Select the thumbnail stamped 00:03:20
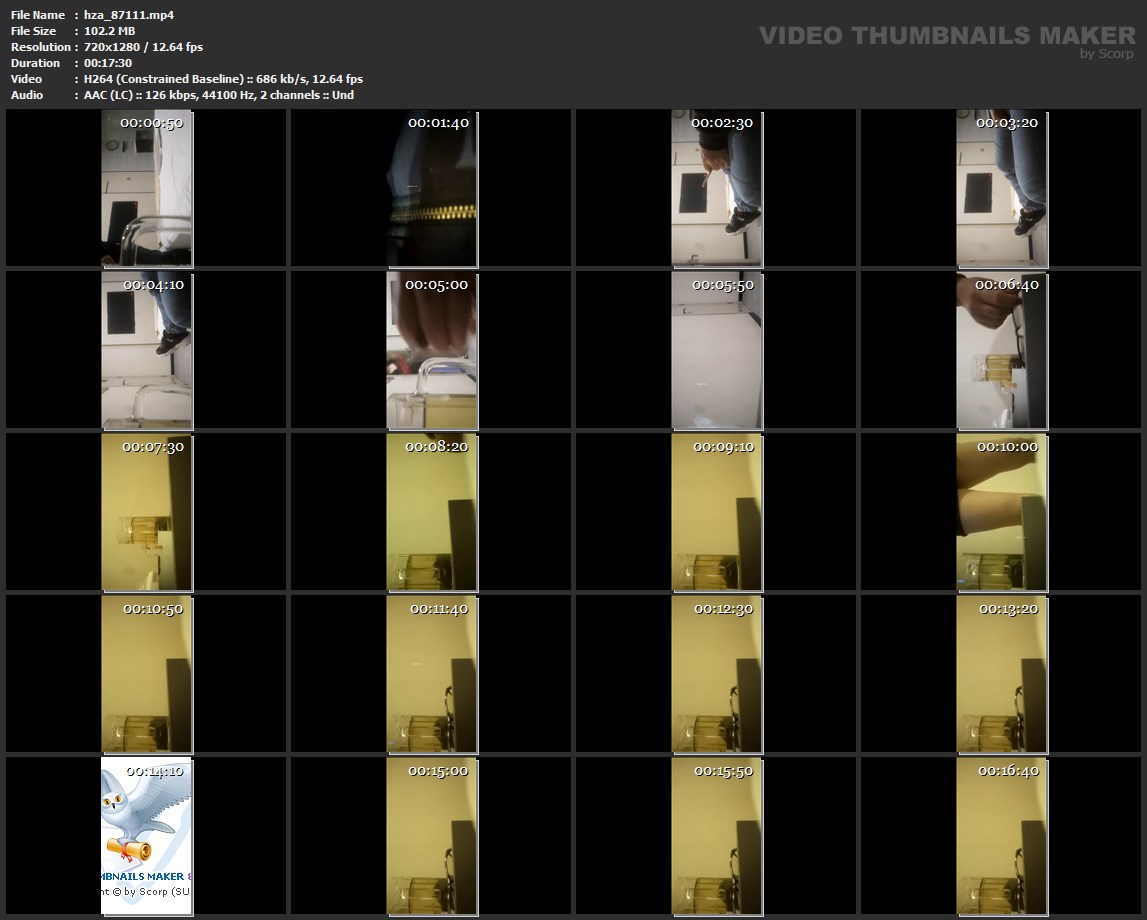The height and width of the screenshot is (920, 1147). tap(1002, 188)
